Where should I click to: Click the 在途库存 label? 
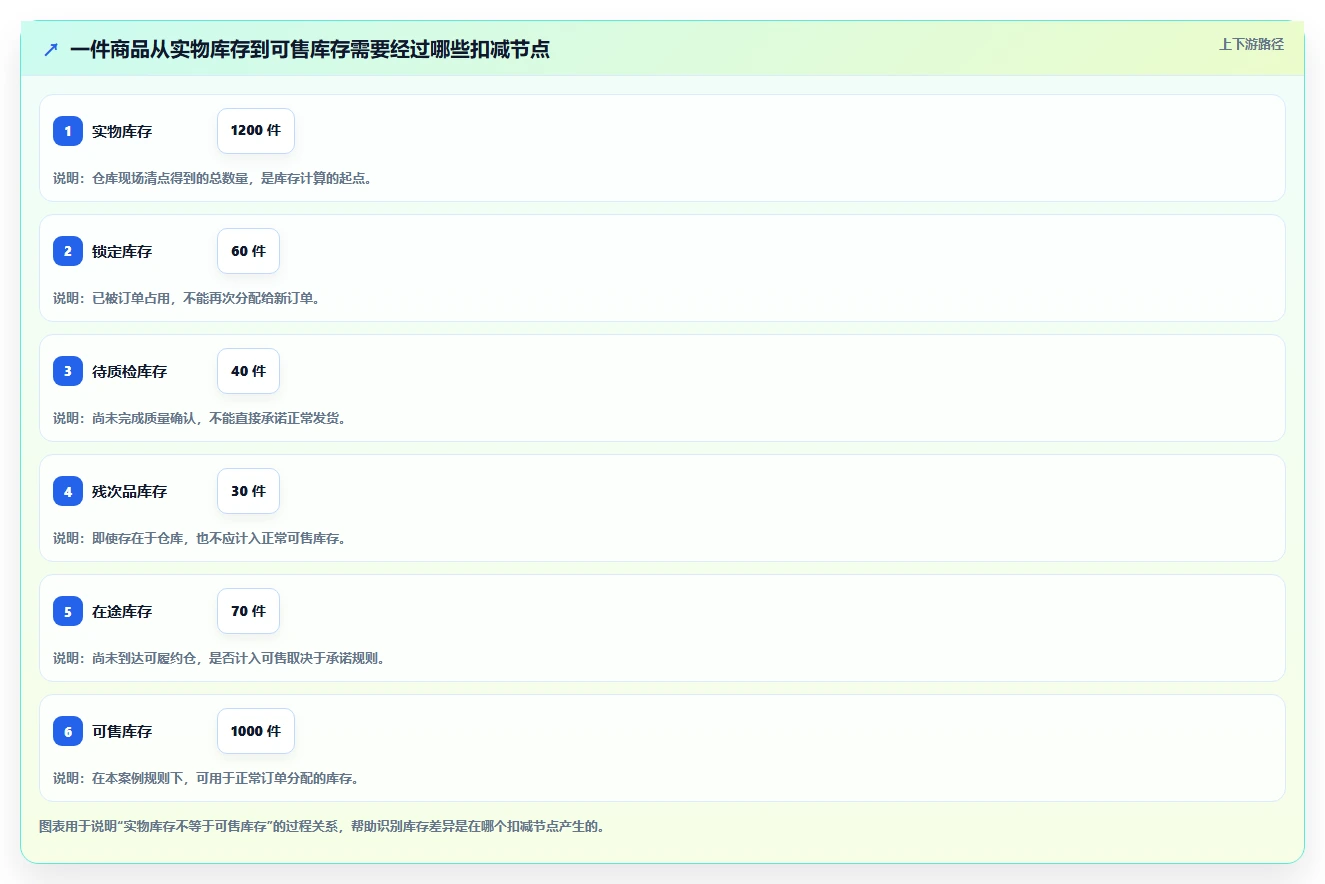[122, 611]
